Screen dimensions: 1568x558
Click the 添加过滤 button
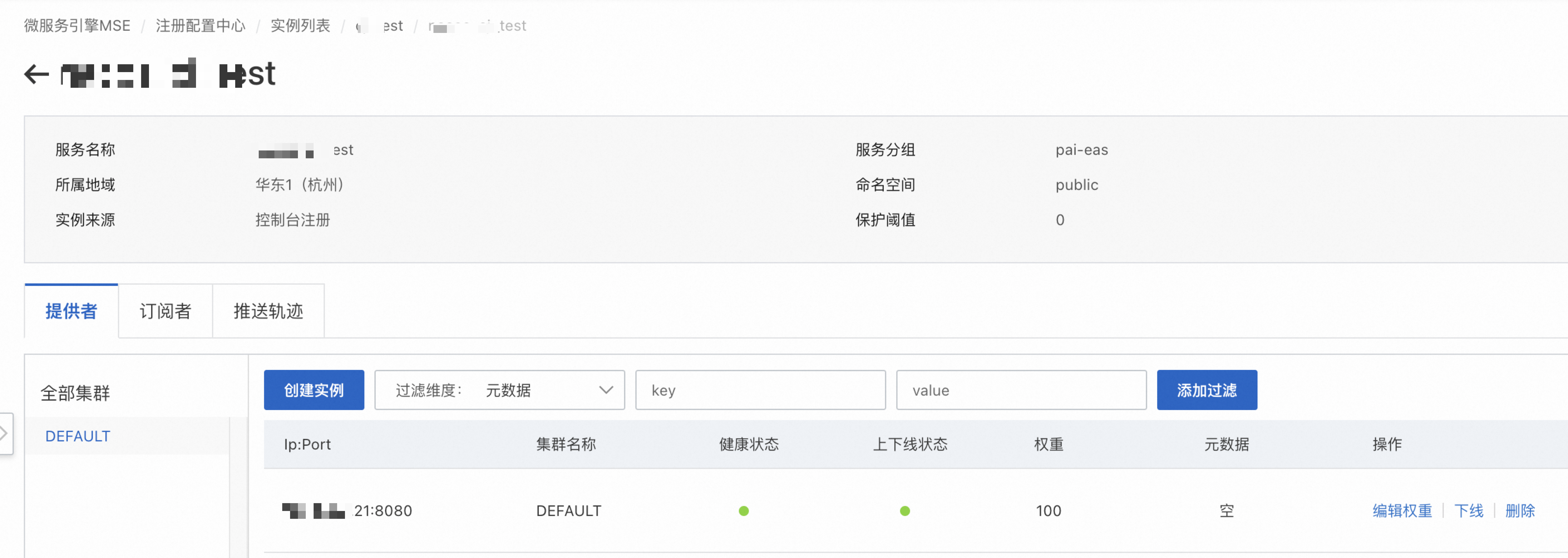pyautogui.click(x=1206, y=390)
